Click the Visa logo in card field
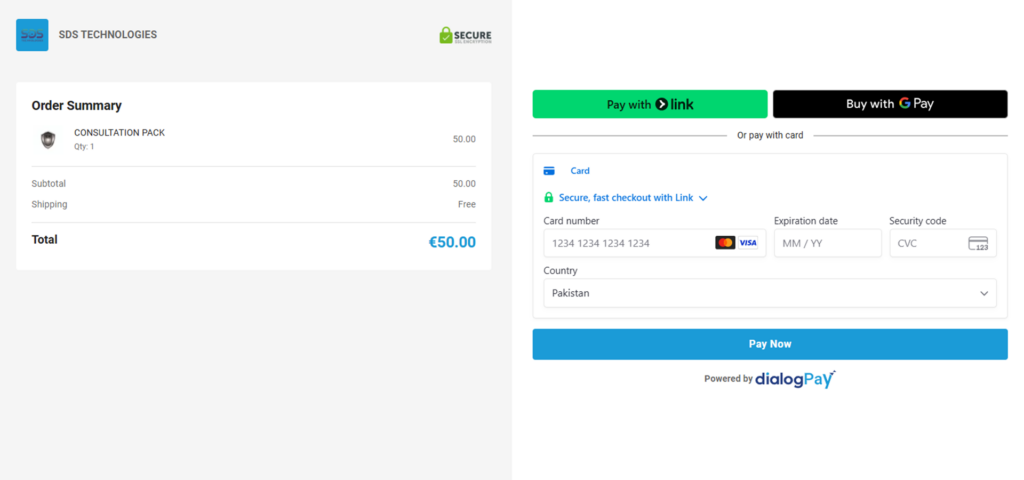The height and width of the screenshot is (480, 1024). tap(748, 243)
